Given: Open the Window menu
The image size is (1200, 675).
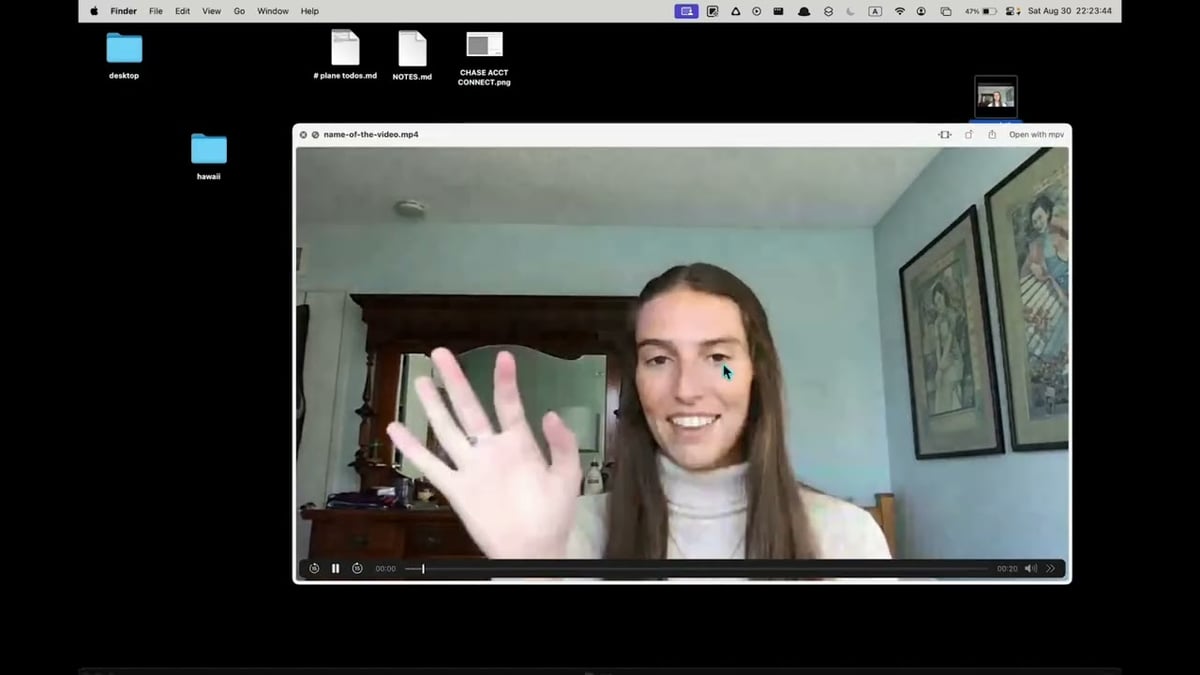Looking at the screenshot, I should (x=273, y=11).
